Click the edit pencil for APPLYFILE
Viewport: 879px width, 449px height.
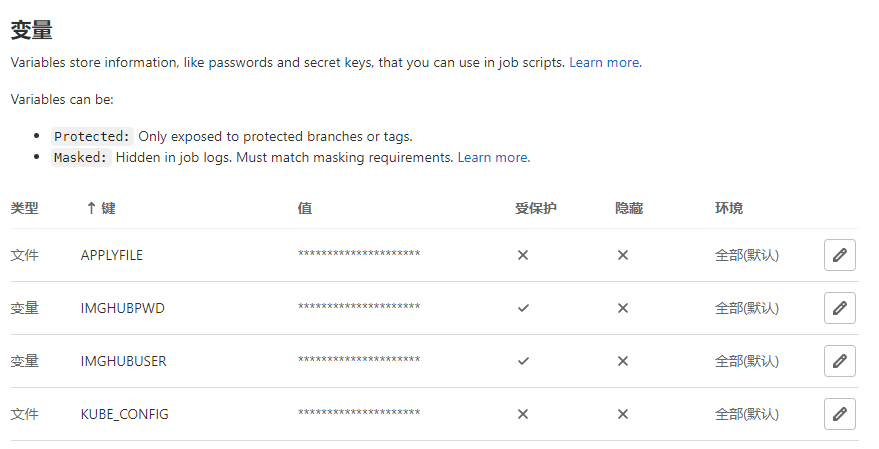click(x=839, y=255)
